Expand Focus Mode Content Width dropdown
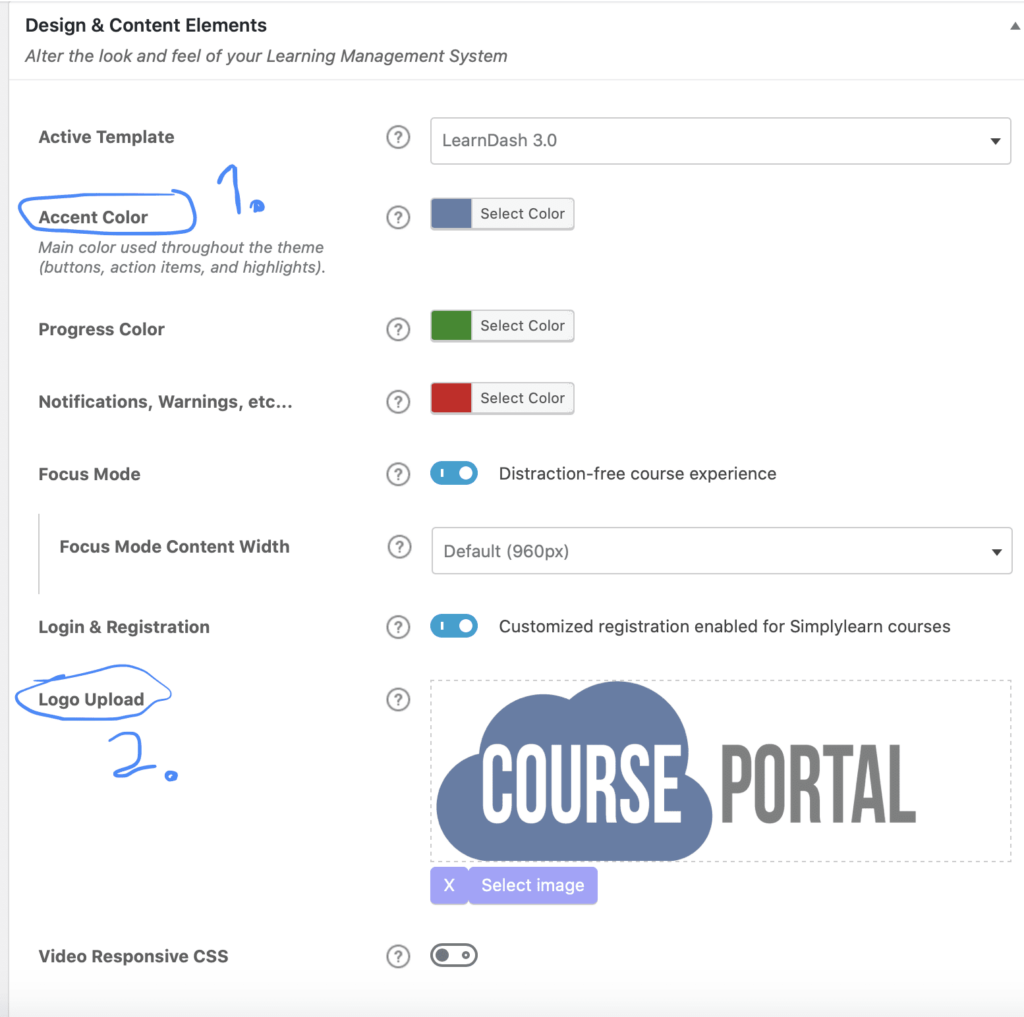This screenshot has width=1024, height=1017. [720, 551]
